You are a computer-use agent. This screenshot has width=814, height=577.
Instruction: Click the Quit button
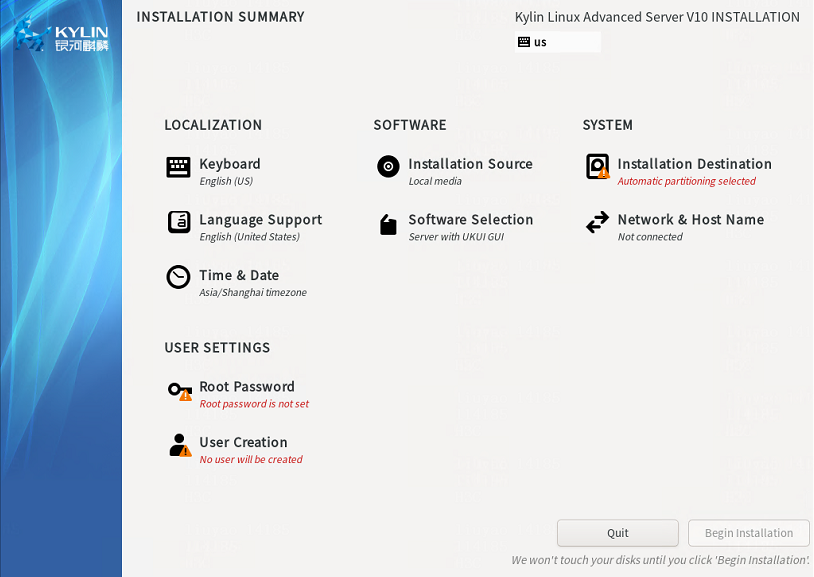[618, 533]
